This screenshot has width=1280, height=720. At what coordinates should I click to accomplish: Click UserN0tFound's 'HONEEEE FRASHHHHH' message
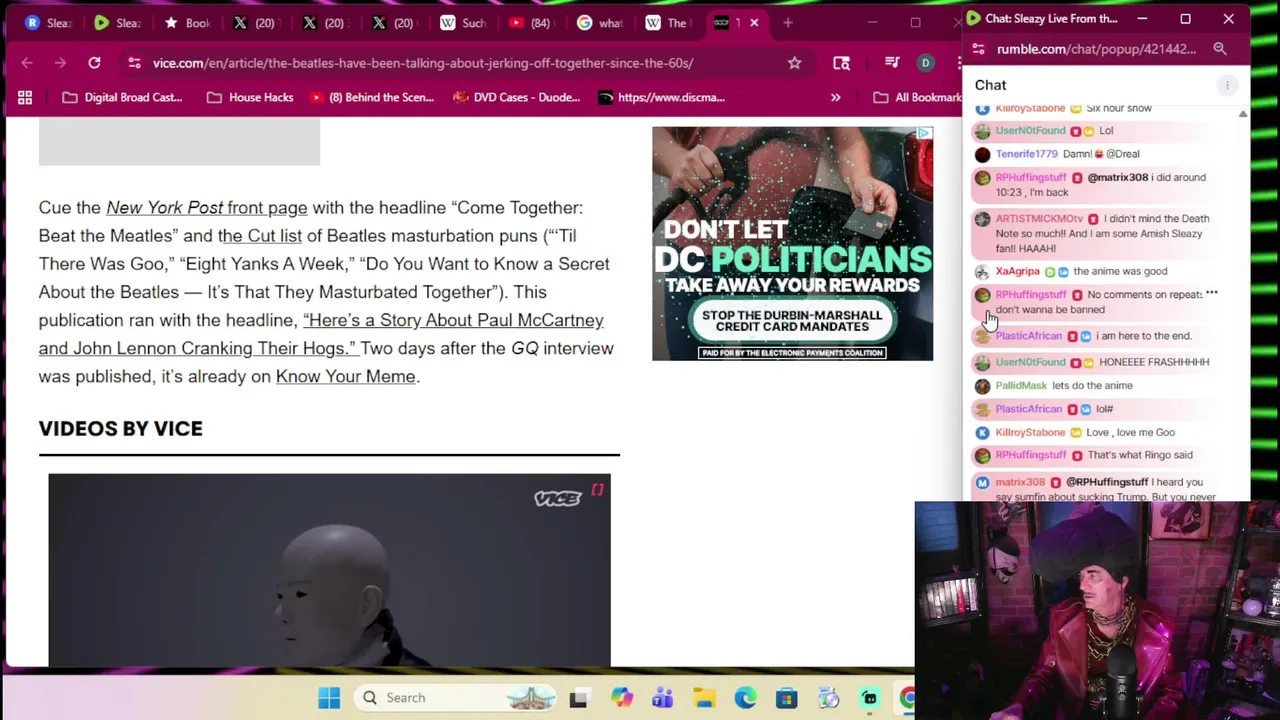1154,362
